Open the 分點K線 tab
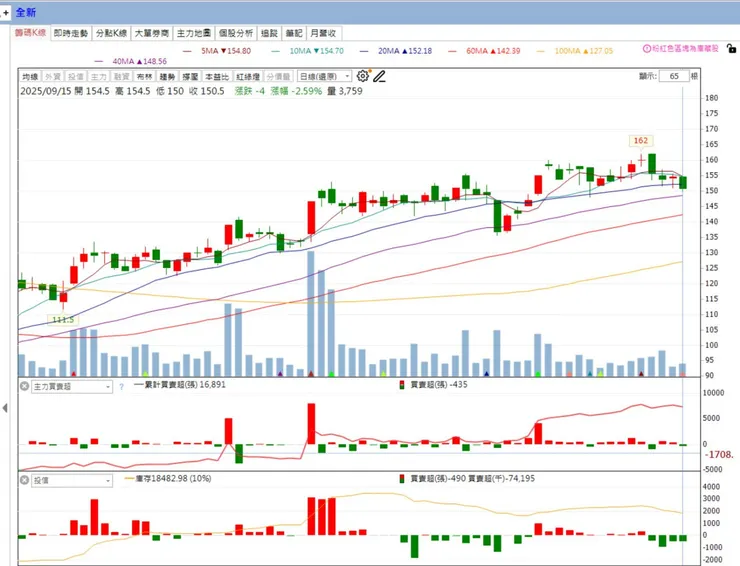Screen dimensions: 740x566 click(x=111, y=33)
